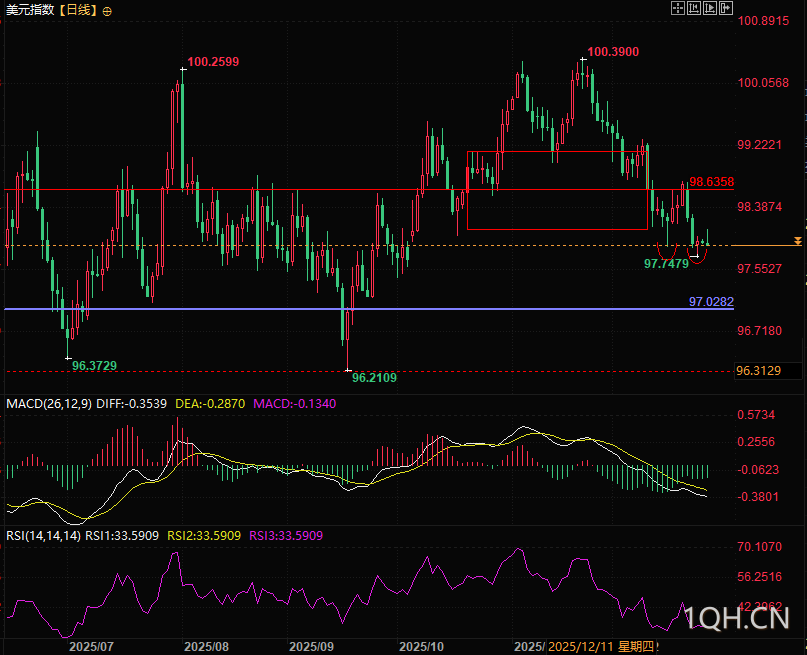This screenshot has height=655, width=807.
Task: Click the 96.7180 price axis label
Action: click(759, 331)
